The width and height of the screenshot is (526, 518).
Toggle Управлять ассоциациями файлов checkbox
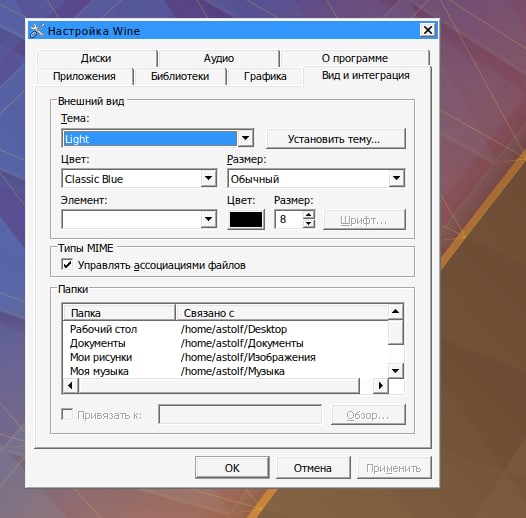coord(67,264)
